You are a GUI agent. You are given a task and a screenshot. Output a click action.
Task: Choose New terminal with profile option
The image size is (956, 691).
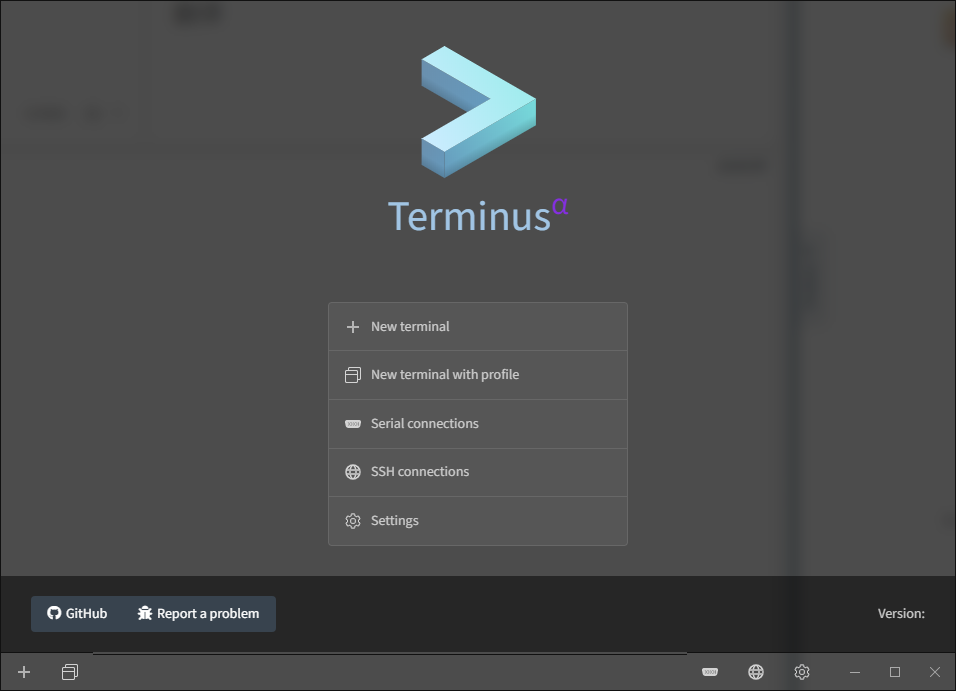click(477, 374)
